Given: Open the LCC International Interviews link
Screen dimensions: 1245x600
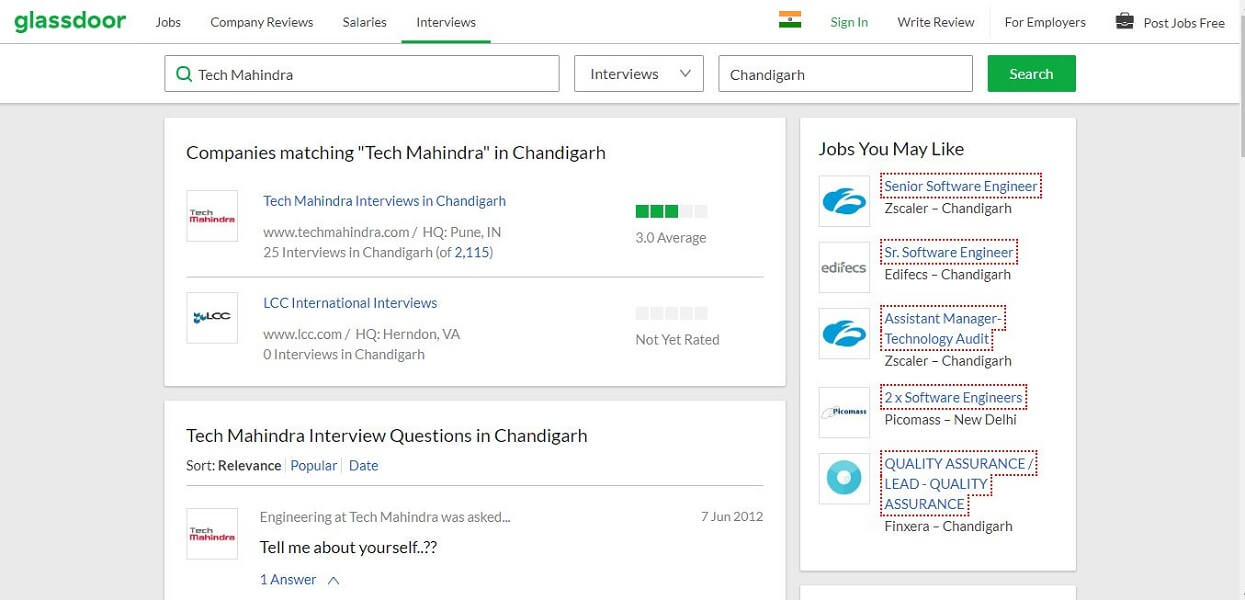Looking at the screenshot, I should pos(350,303).
